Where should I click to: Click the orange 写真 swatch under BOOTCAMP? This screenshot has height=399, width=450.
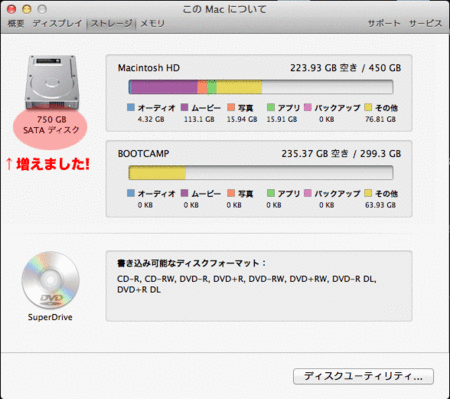pos(231,193)
